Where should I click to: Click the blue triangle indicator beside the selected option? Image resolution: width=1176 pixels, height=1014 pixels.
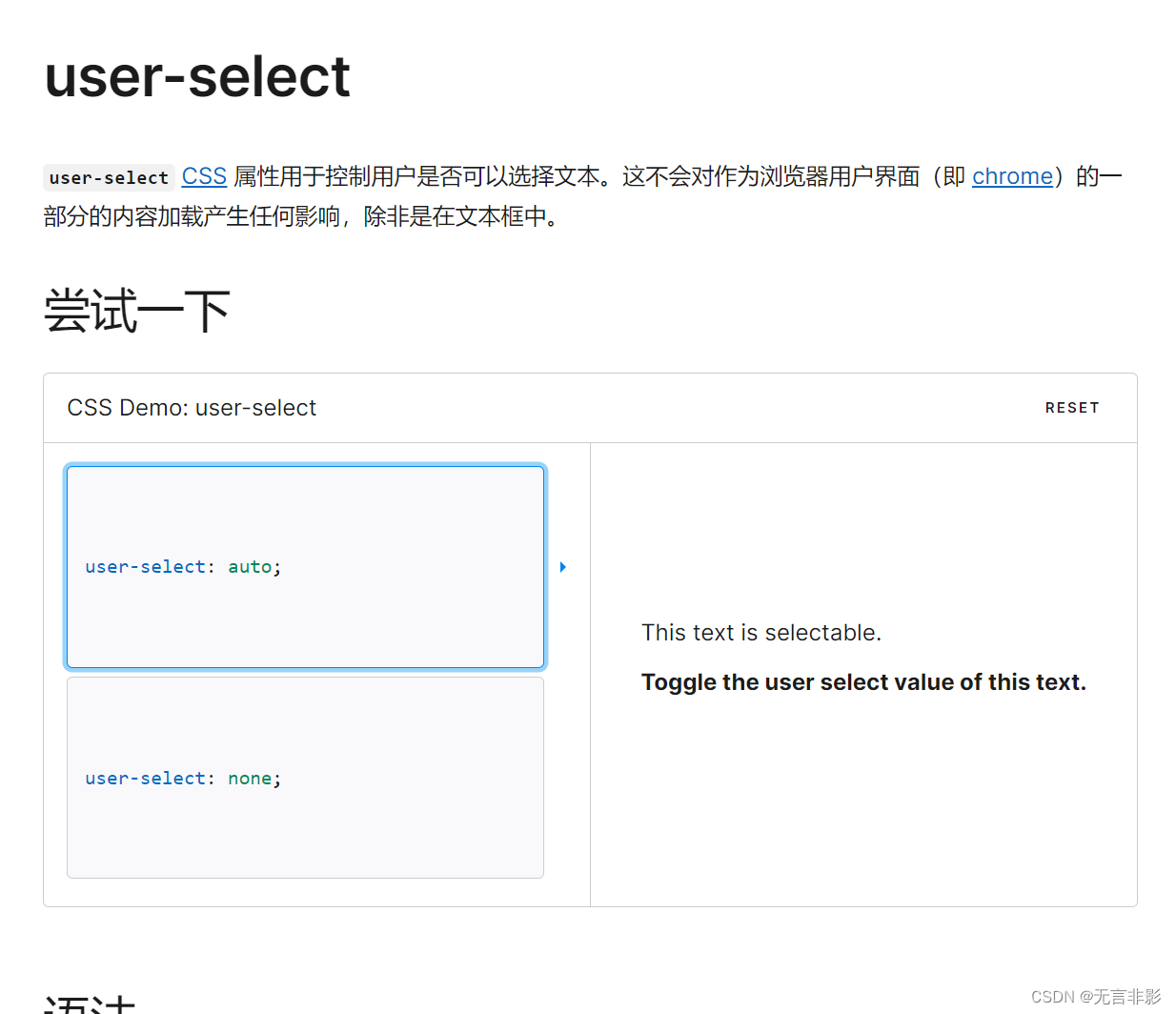pos(562,566)
